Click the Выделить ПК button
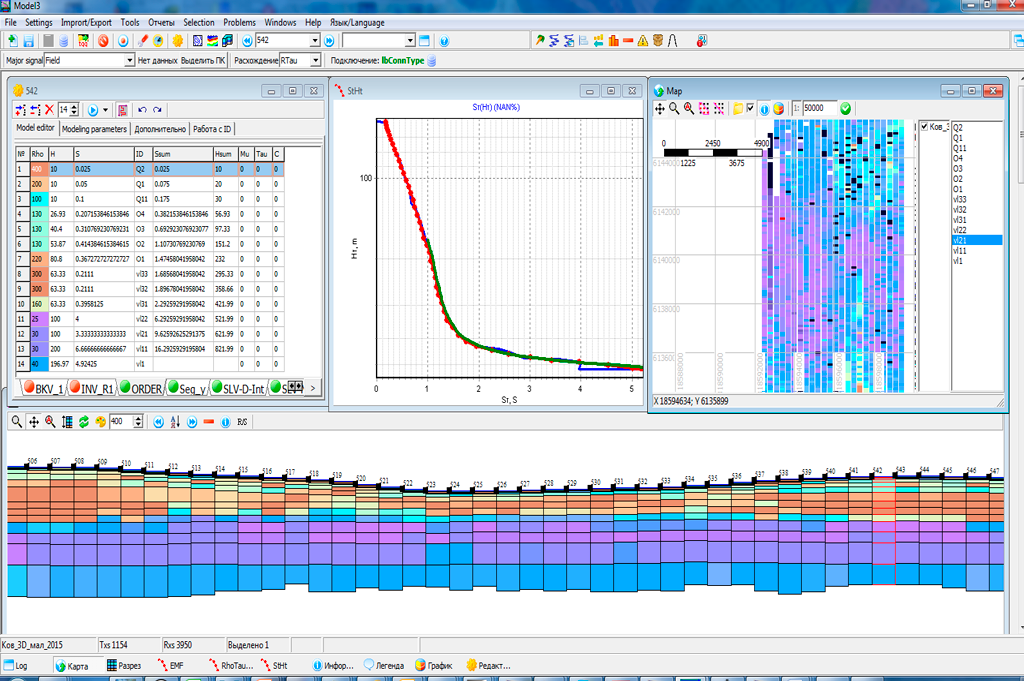The image size is (1024, 681). (x=203, y=61)
